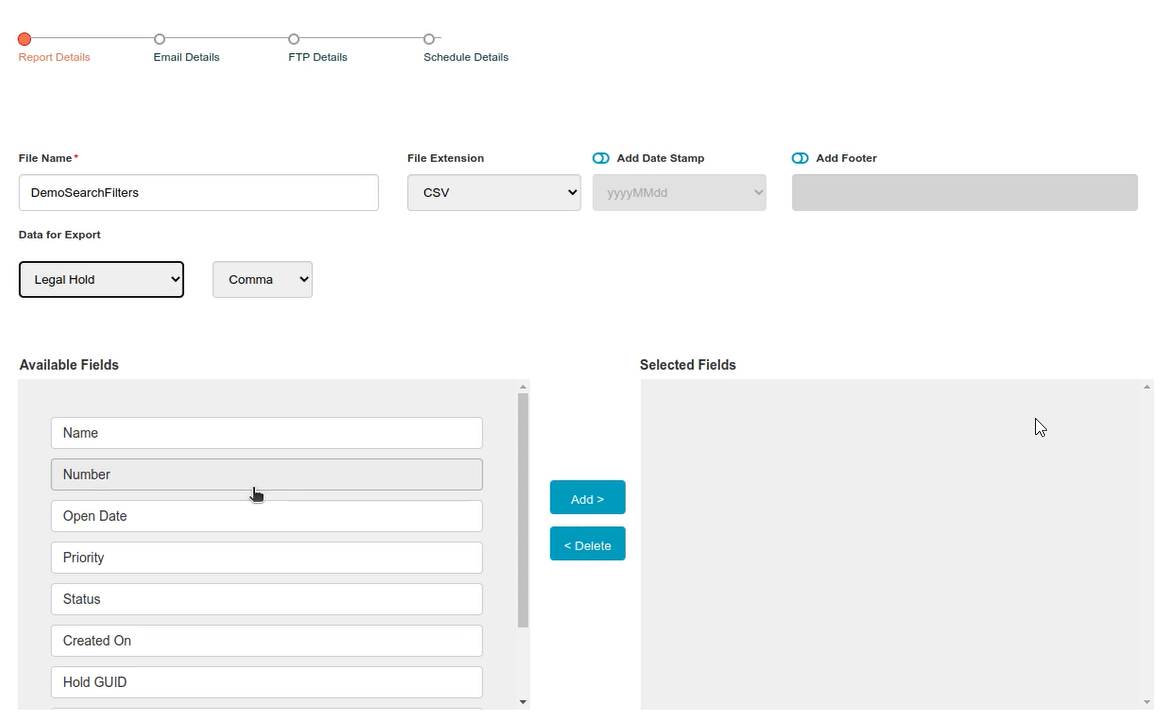Open the Comma delimiter dropdown

pyautogui.click(x=262, y=279)
